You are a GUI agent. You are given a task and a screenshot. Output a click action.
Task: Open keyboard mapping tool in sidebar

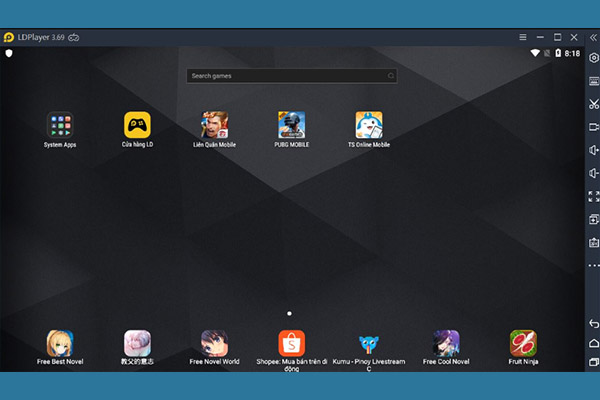(x=593, y=81)
